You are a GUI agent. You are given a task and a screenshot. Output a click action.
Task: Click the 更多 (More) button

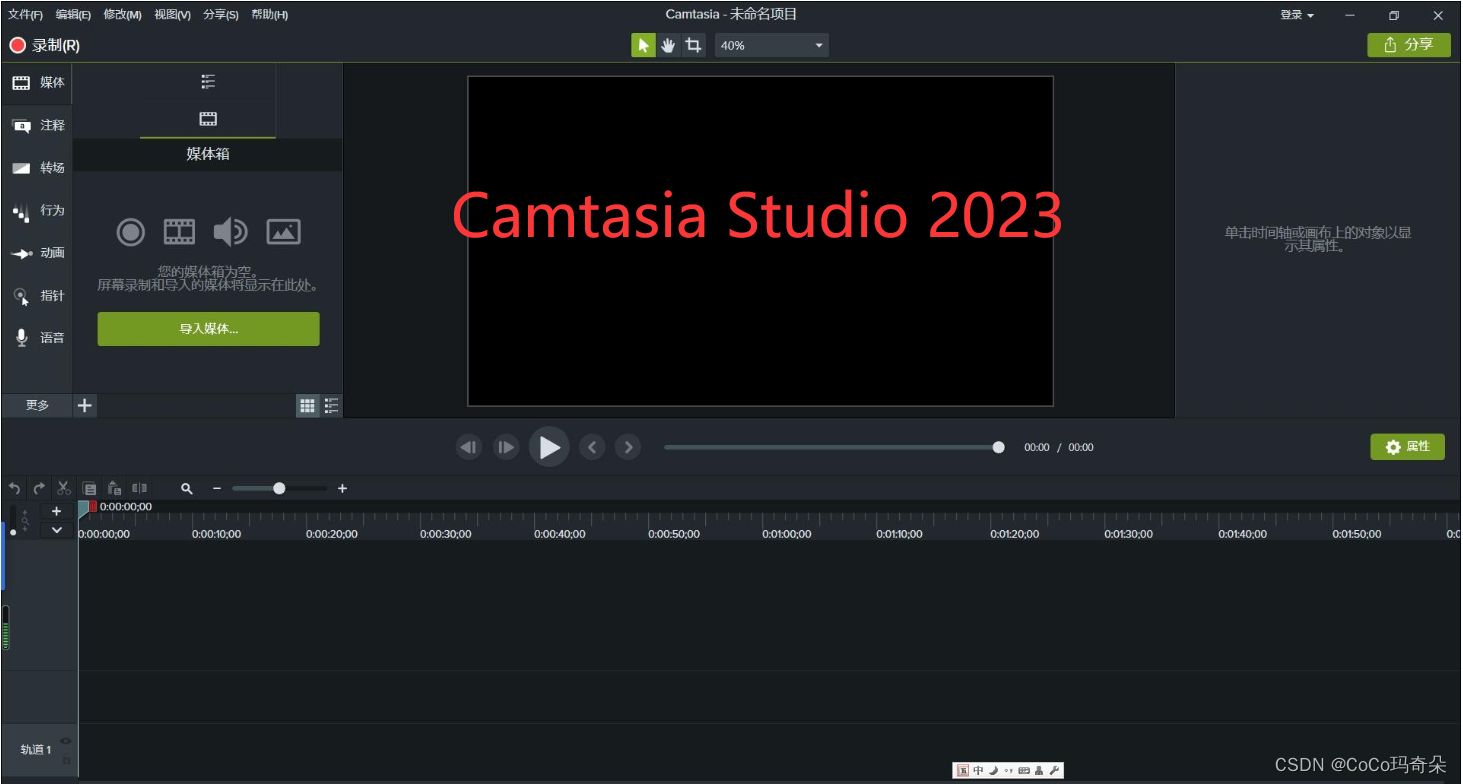click(x=37, y=405)
